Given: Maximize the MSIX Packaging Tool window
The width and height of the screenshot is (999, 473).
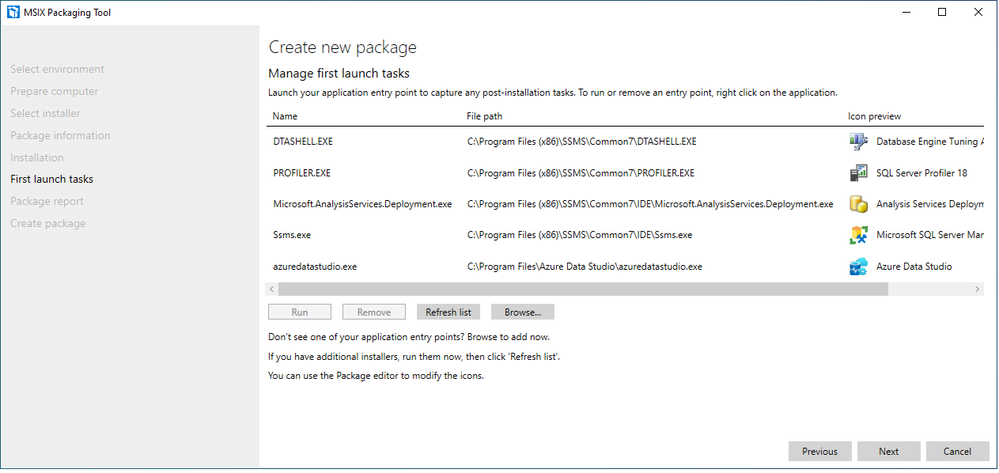Looking at the screenshot, I should 942,11.
